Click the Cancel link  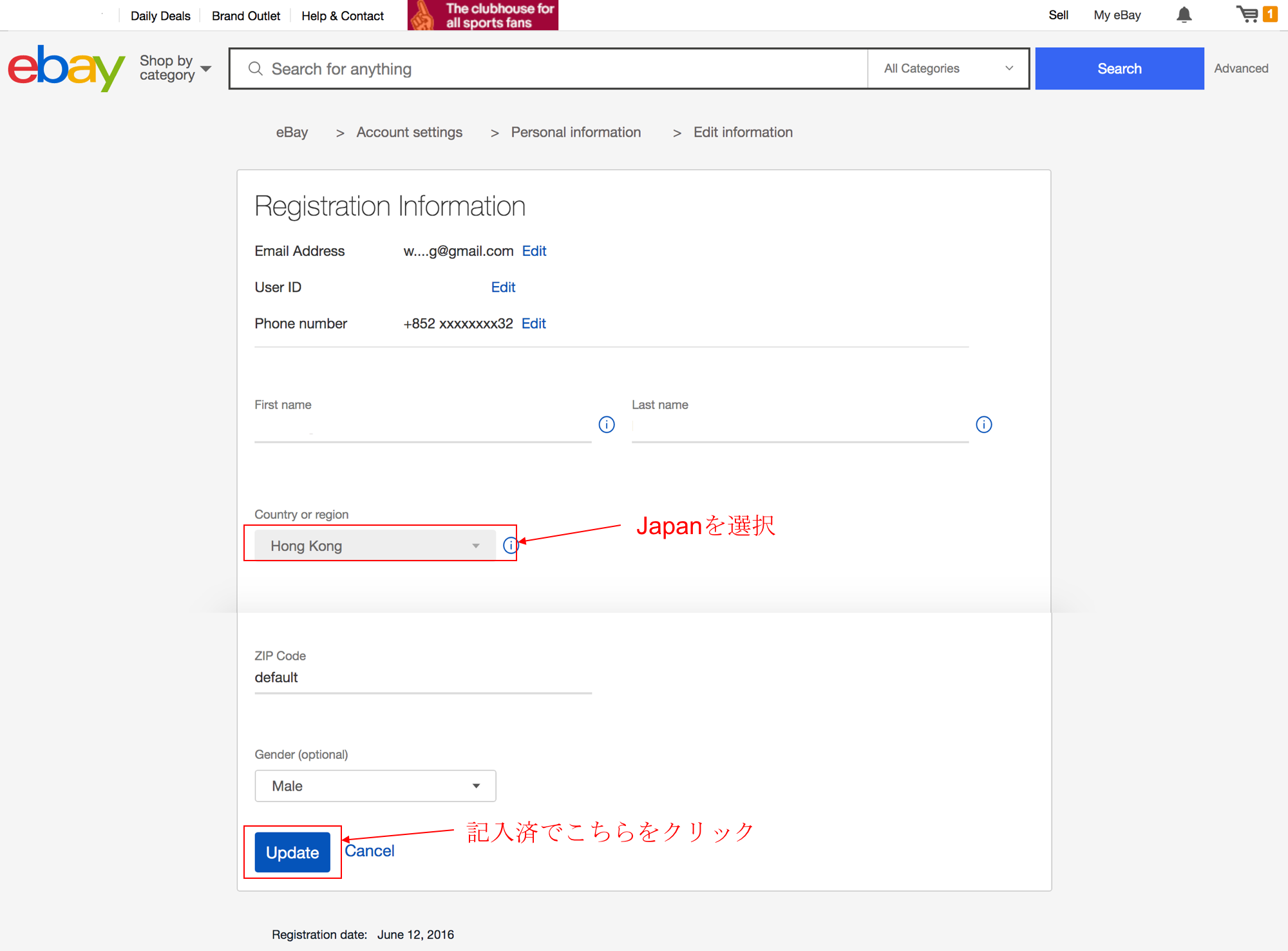click(x=370, y=851)
